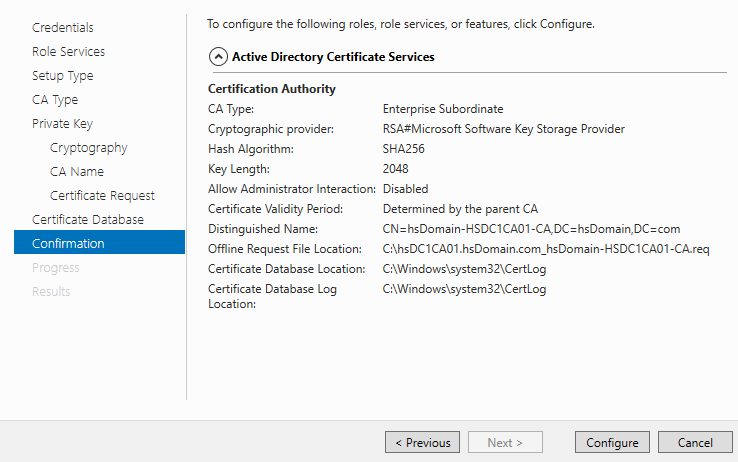The height and width of the screenshot is (462, 738).
Task: Select the Certificate Request sub-step
Action: point(102,196)
